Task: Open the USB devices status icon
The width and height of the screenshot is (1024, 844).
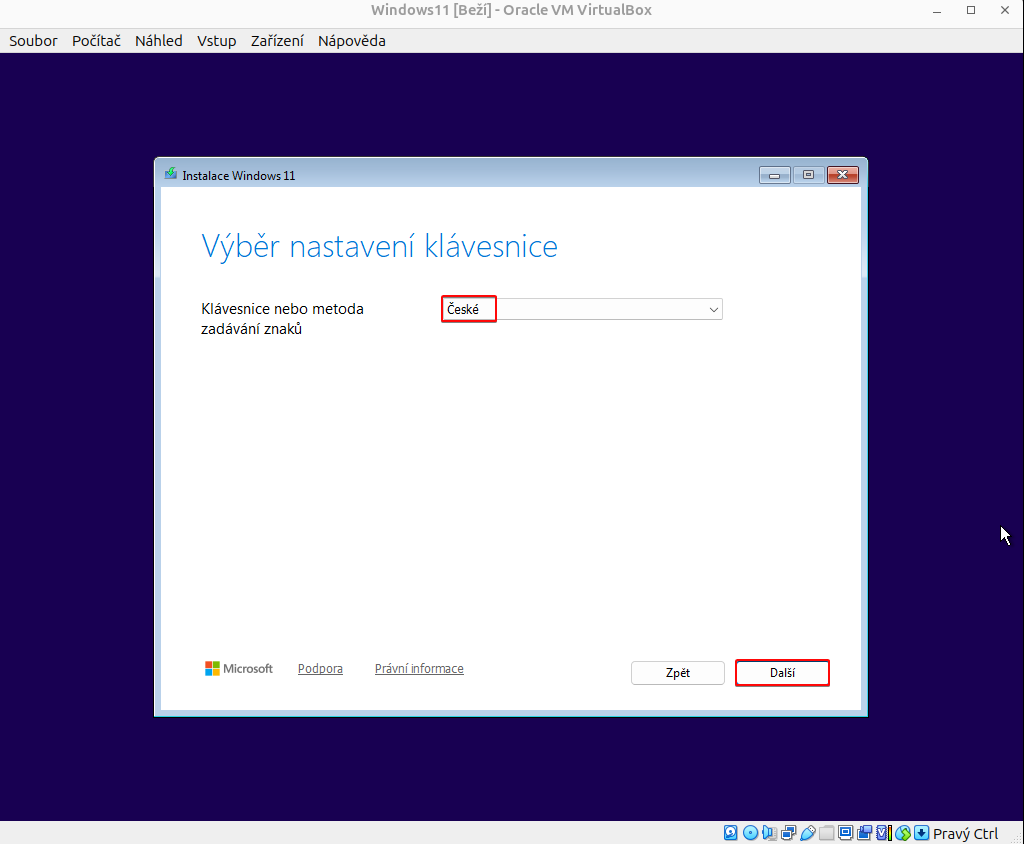Action: [x=807, y=833]
